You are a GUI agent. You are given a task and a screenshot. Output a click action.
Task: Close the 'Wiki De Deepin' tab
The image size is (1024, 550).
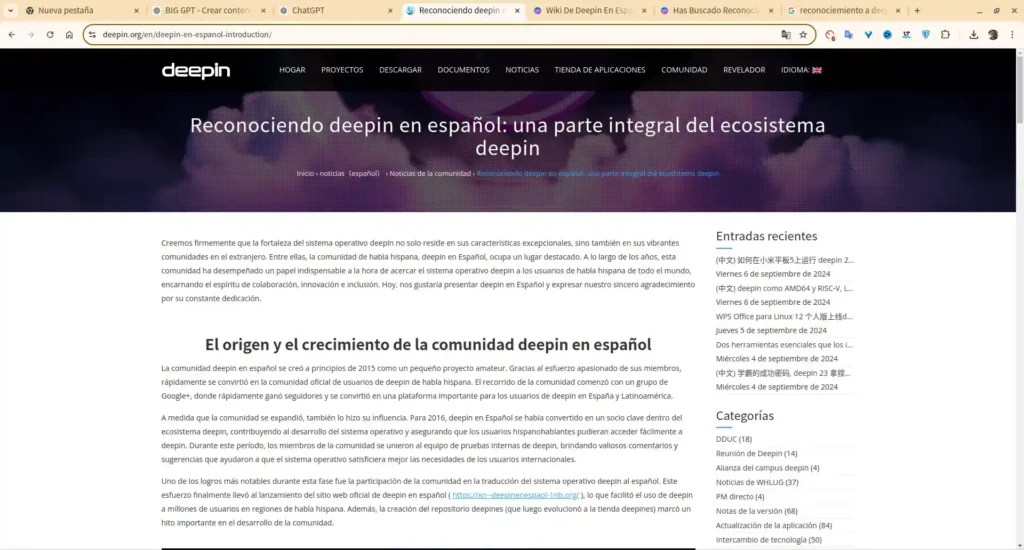click(x=644, y=10)
